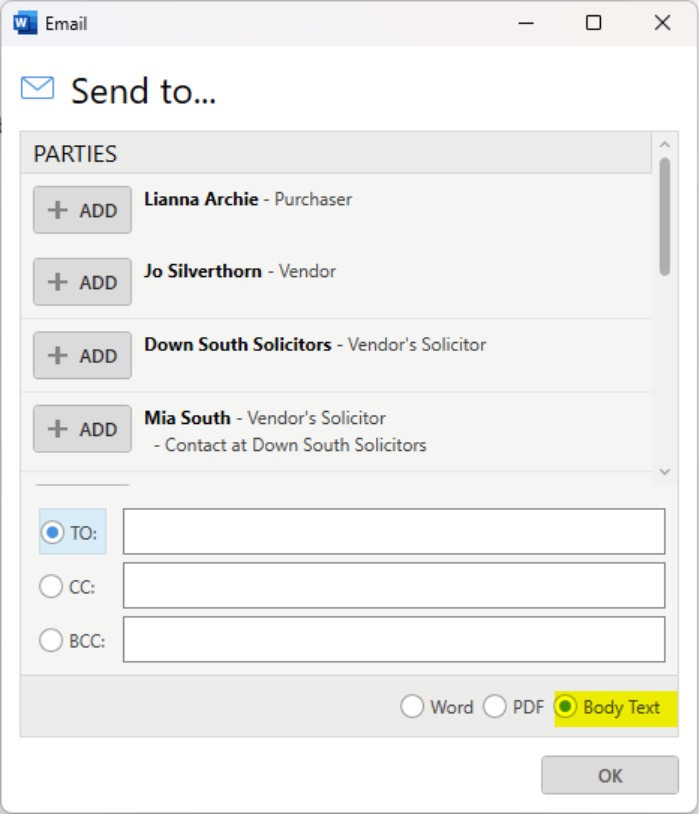Choose the Word attachment format
Screen dimensions: 699x814
tap(412, 707)
